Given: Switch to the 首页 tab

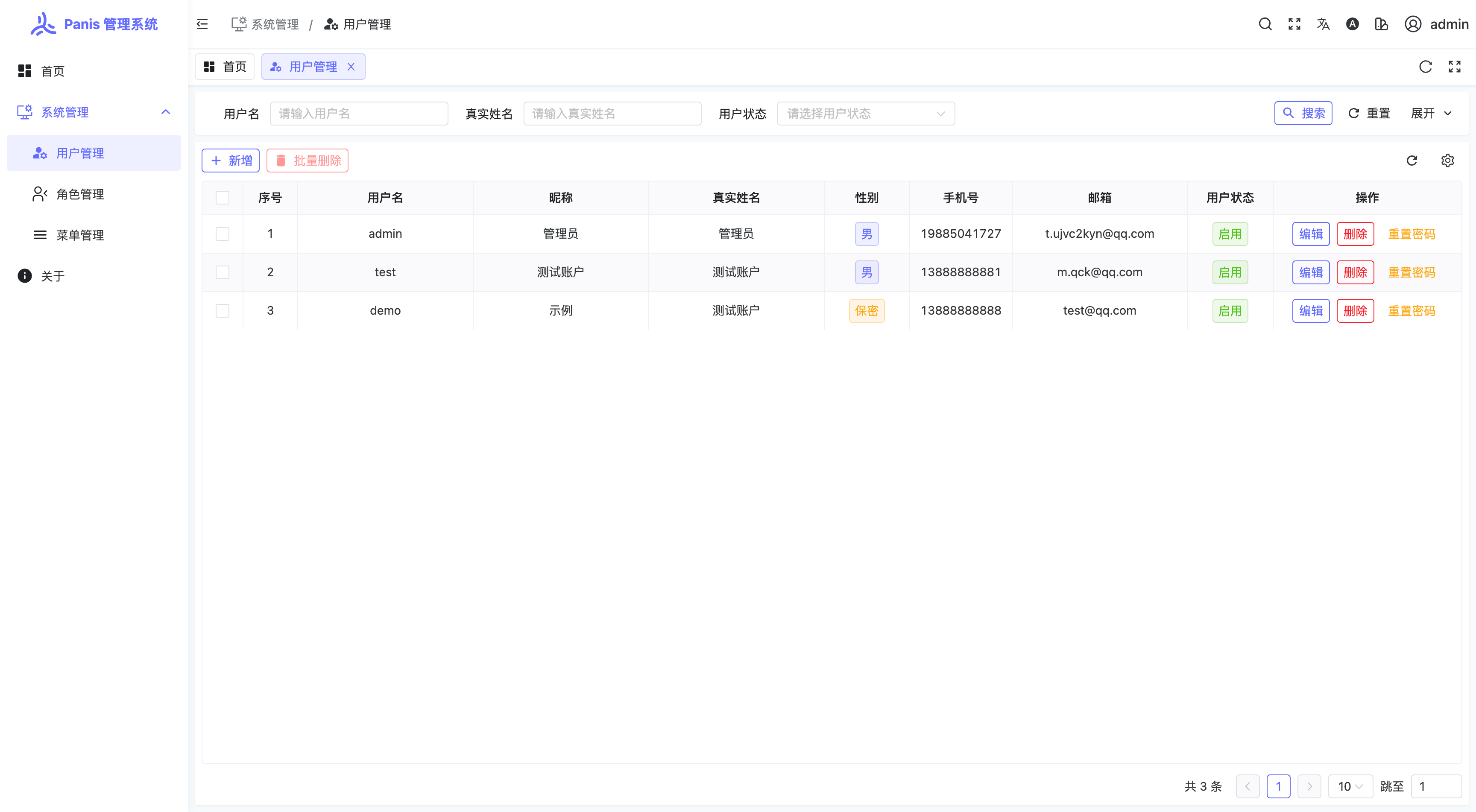Looking at the screenshot, I should click(x=225, y=67).
